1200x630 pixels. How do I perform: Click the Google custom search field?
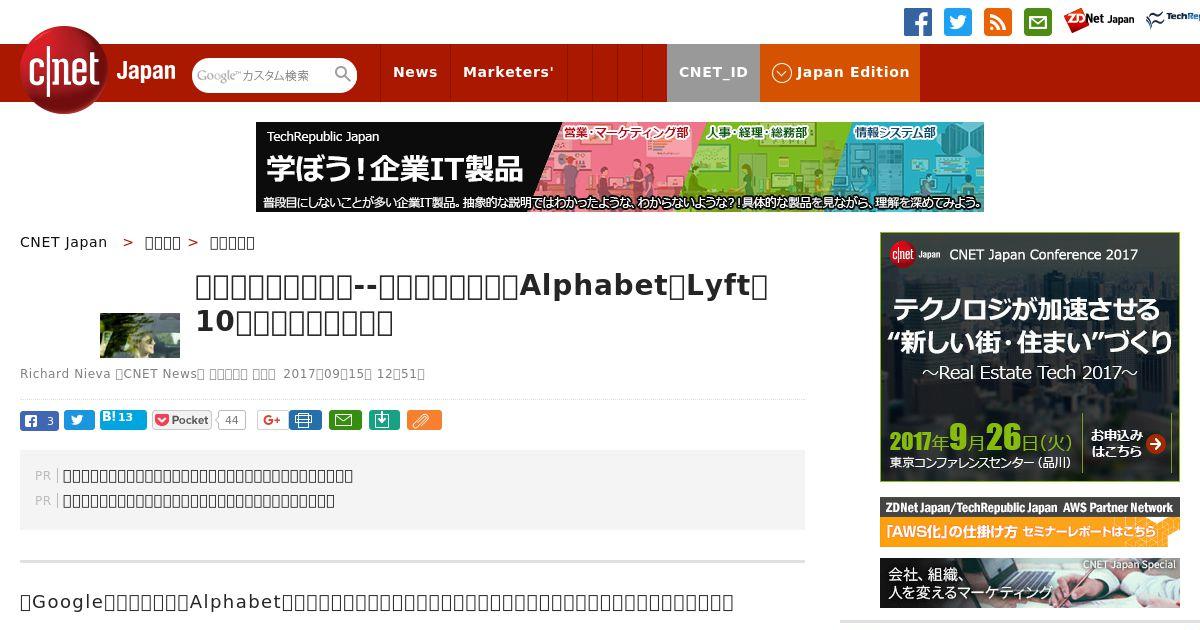[263, 75]
